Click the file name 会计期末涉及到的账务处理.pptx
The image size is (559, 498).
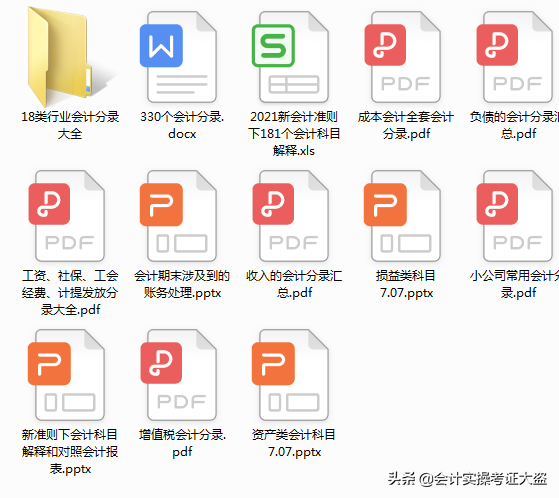pyautogui.click(x=182, y=284)
